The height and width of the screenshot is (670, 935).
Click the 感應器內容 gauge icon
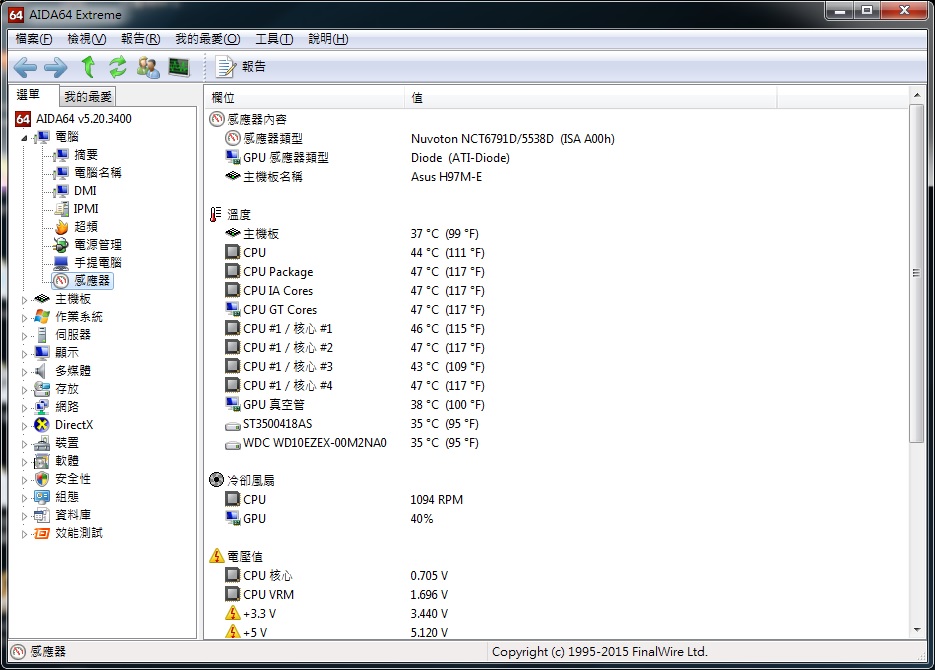[x=216, y=119]
